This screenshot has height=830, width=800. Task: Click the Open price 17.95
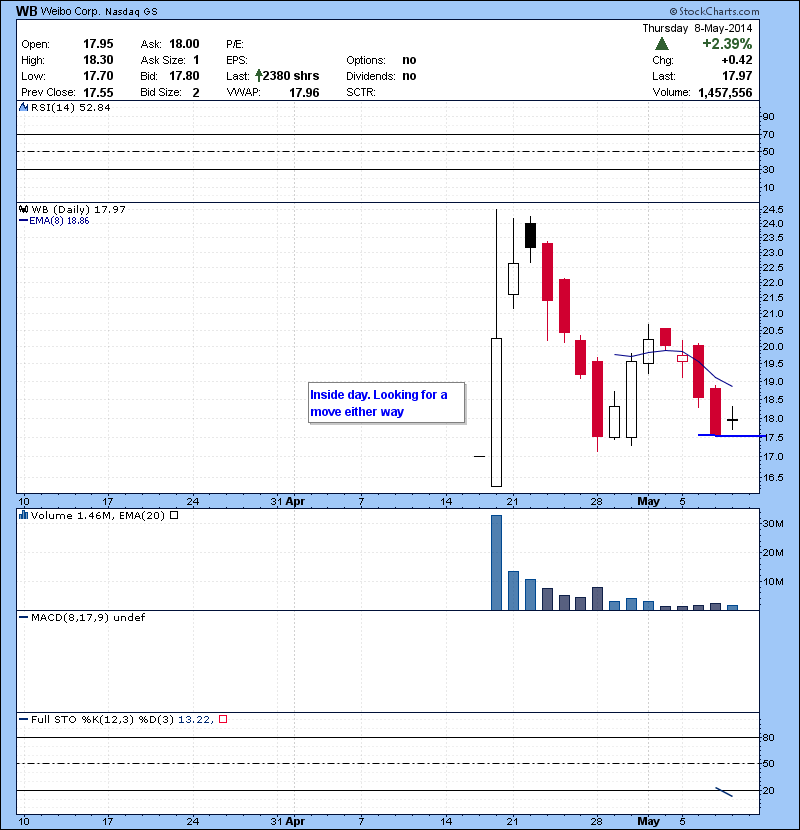click(x=98, y=44)
